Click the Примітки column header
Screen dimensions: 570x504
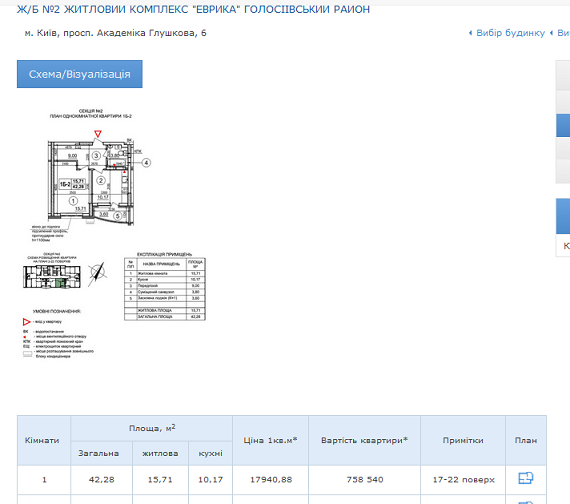463,440
